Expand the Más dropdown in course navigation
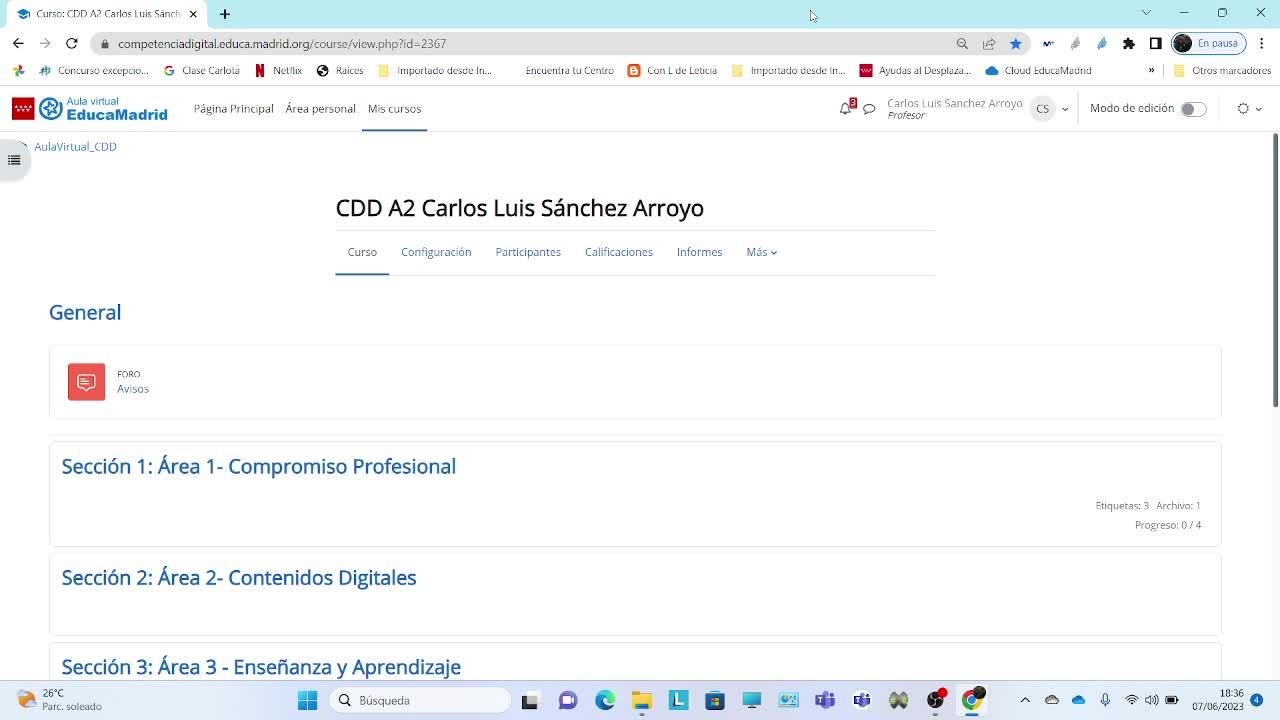This screenshot has width=1280, height=720. tap(761, 252)
